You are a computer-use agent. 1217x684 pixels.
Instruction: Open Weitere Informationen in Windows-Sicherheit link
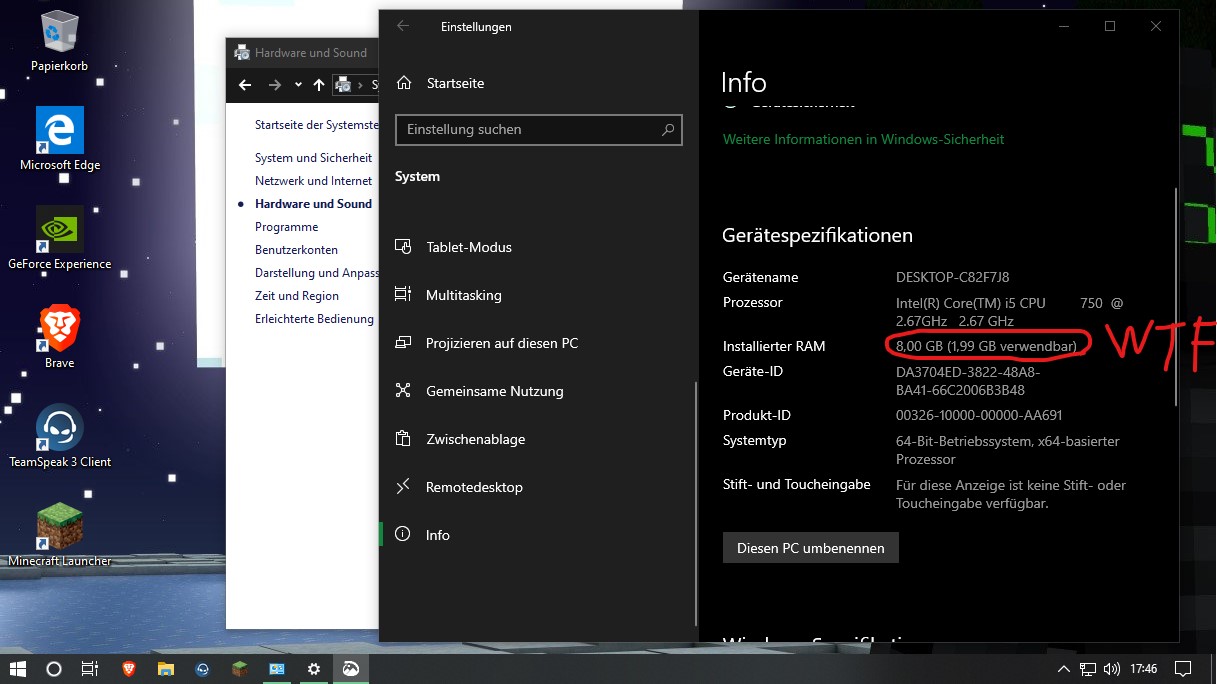pyautogui.click(x=863, y=139)
